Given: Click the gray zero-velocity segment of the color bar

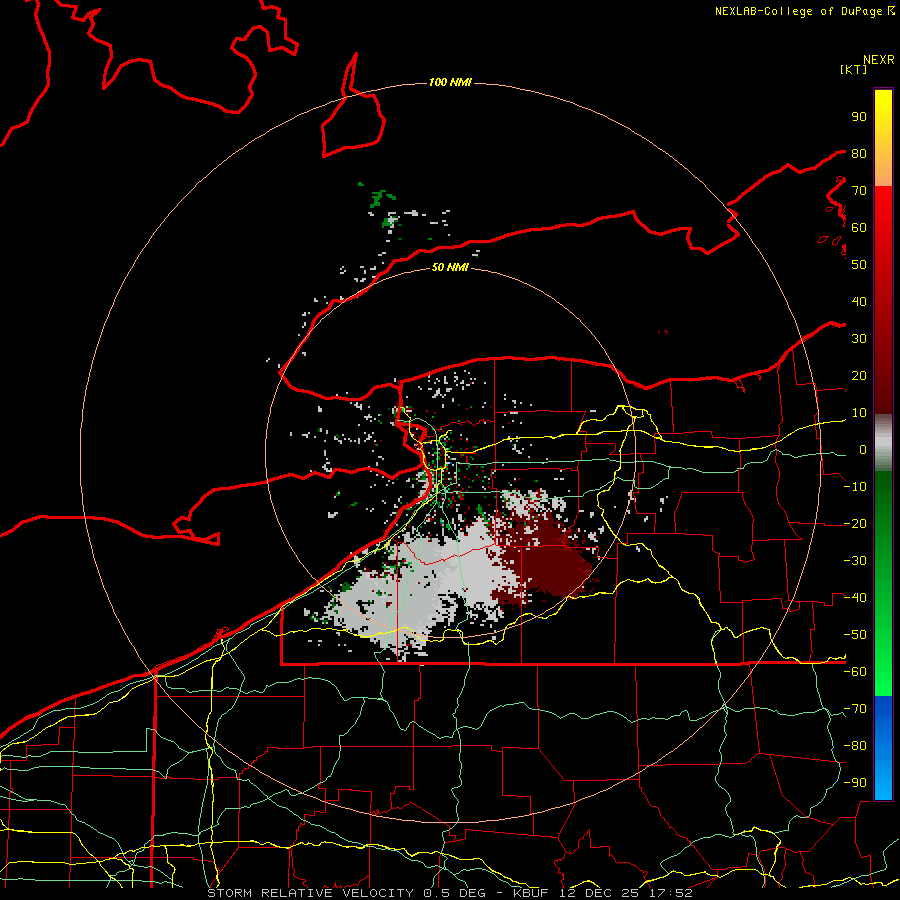Looking at the screenshot, I should click(883, 442).
